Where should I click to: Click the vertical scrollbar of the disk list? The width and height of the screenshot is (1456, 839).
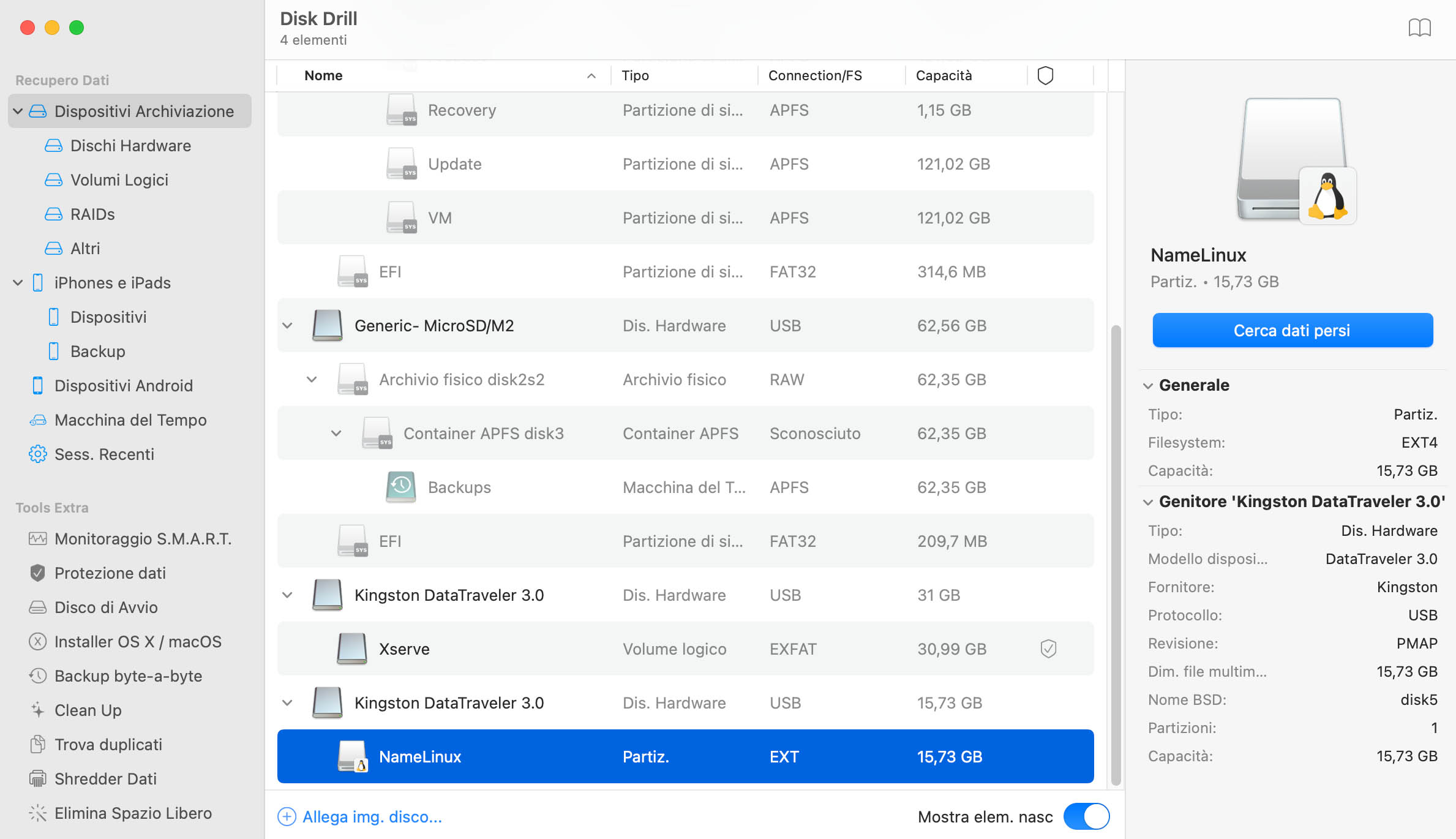click(x=1116, y=555)
